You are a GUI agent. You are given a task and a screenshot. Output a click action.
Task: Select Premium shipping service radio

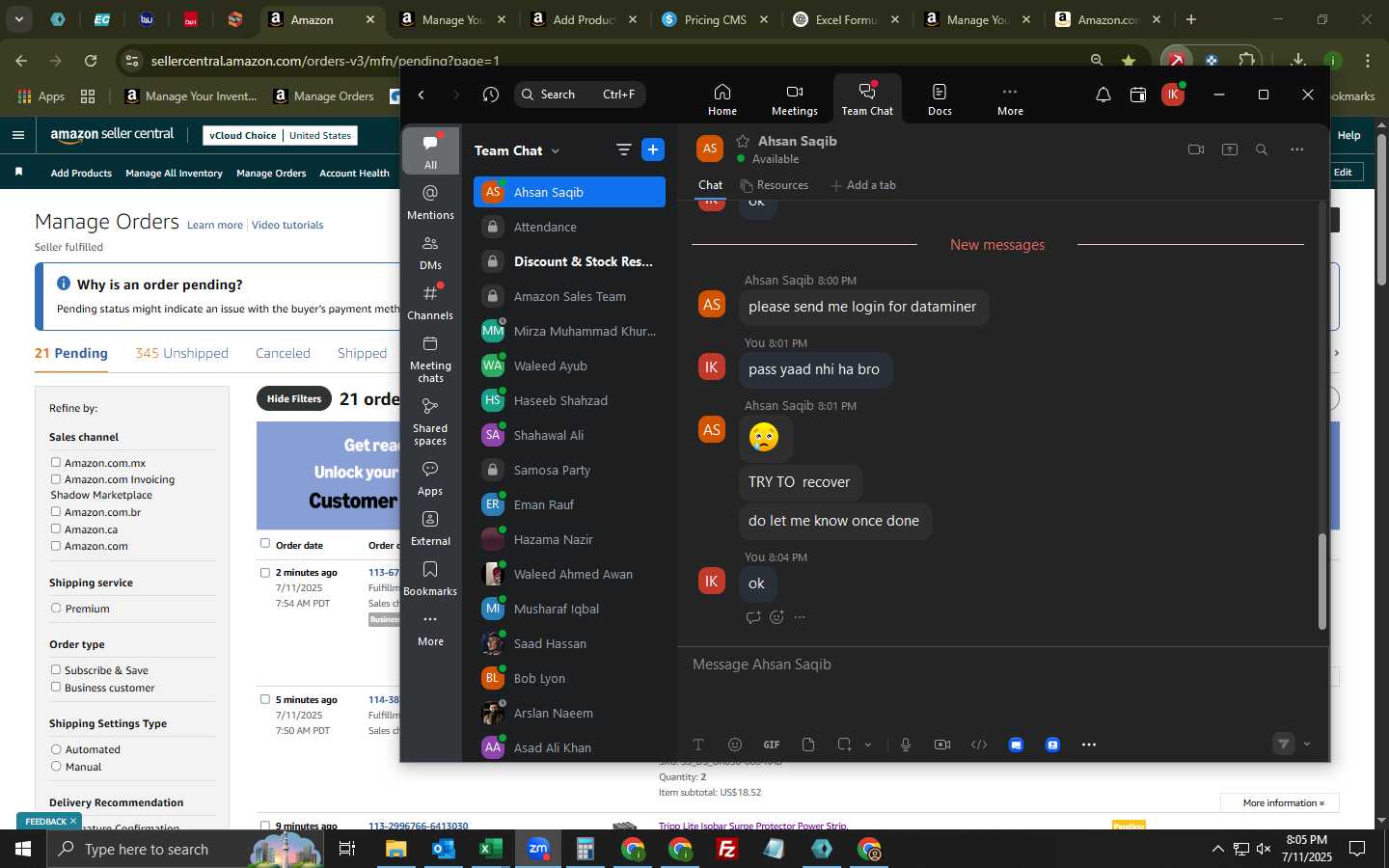[56, 608]
